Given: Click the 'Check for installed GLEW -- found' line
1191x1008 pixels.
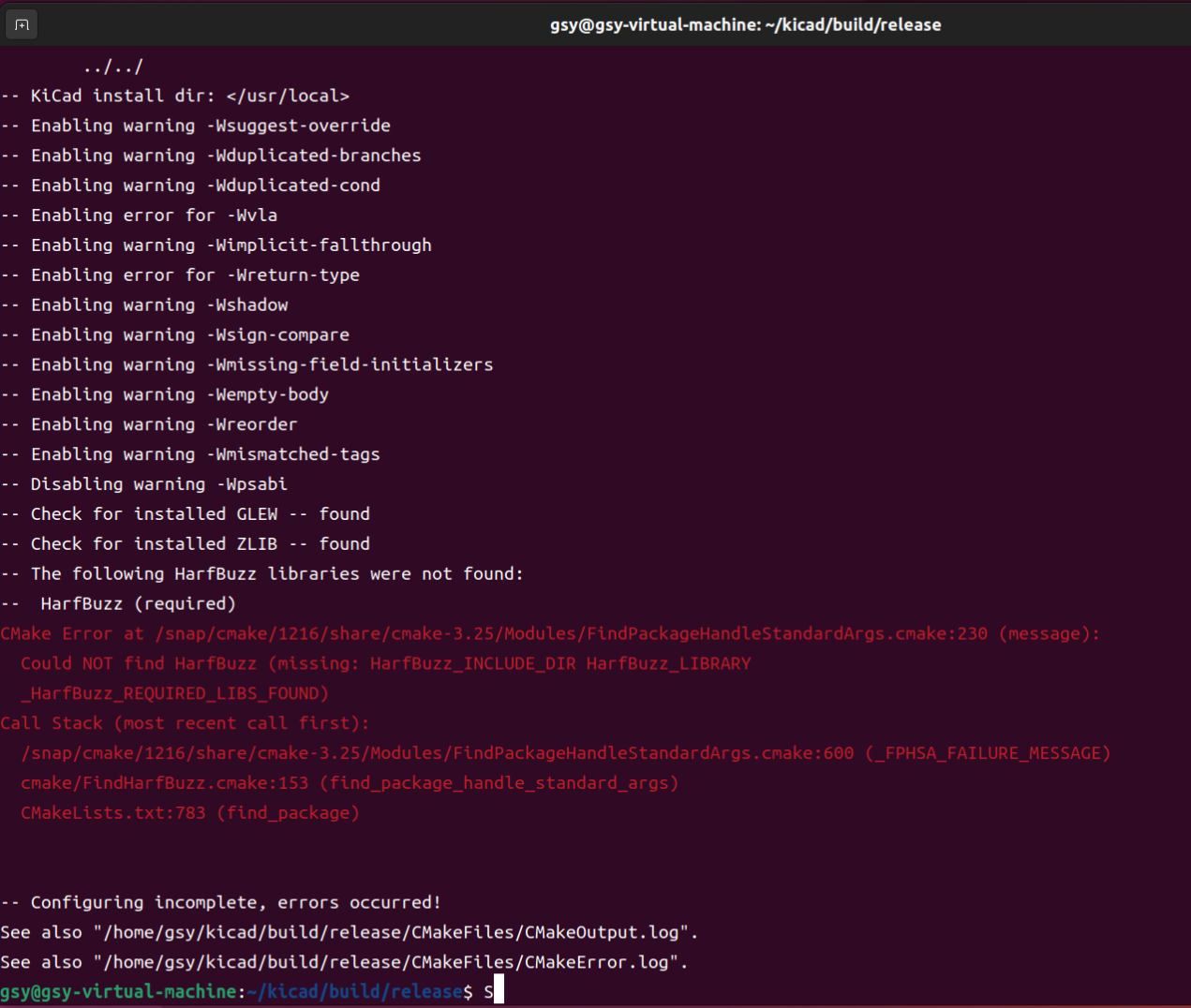Looking at the screenshot, I should coord(186,514).
